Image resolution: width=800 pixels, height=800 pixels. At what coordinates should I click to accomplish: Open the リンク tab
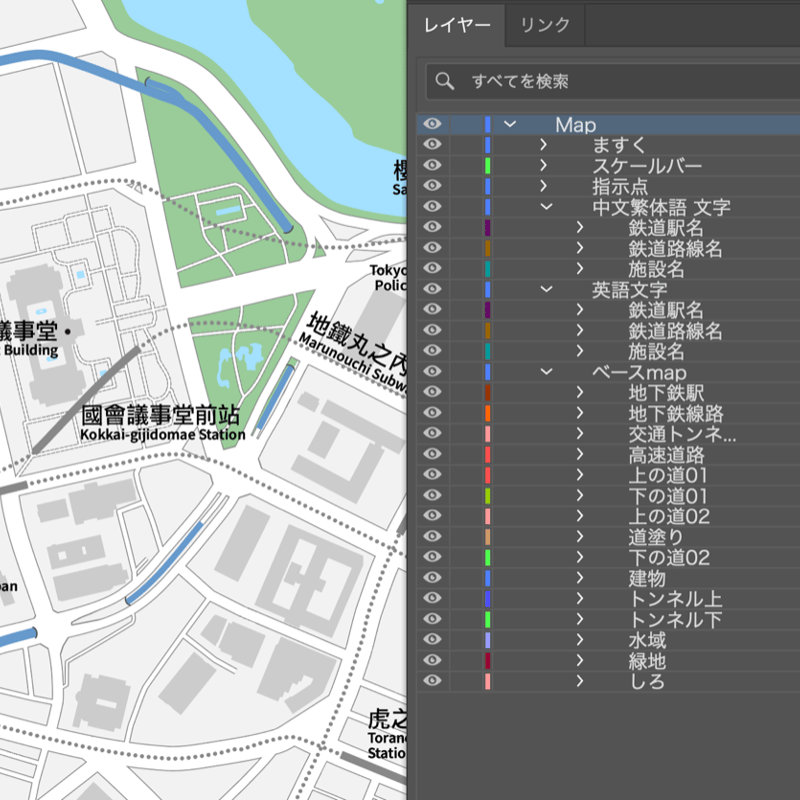545,25
